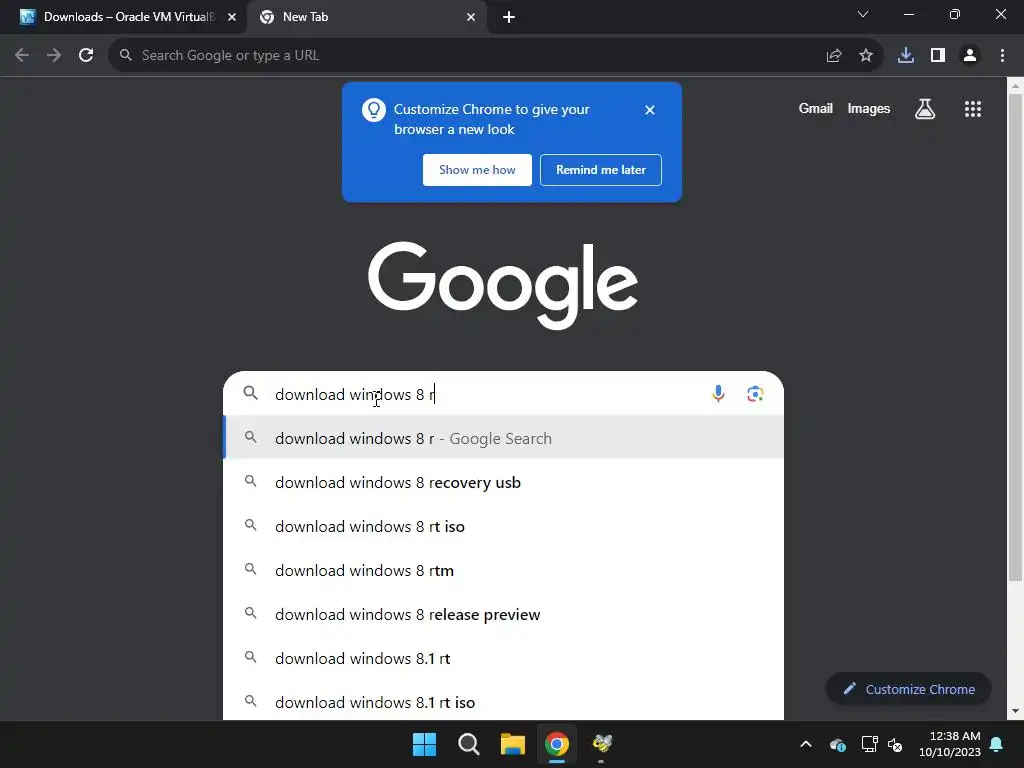Open the Gmail link
This screenshot has width=1024, height=768.
(816, 108)
